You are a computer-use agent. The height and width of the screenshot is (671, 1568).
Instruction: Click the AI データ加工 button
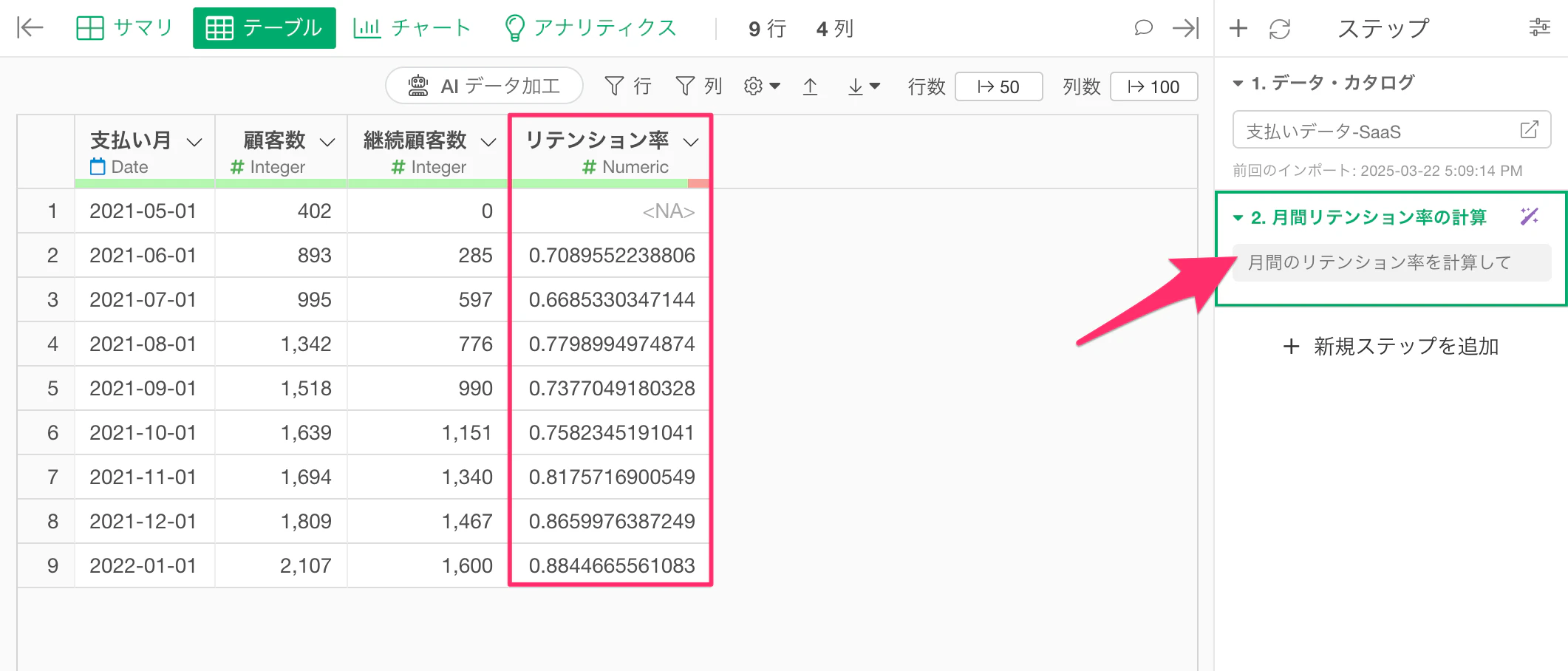(x=484, y=86)
